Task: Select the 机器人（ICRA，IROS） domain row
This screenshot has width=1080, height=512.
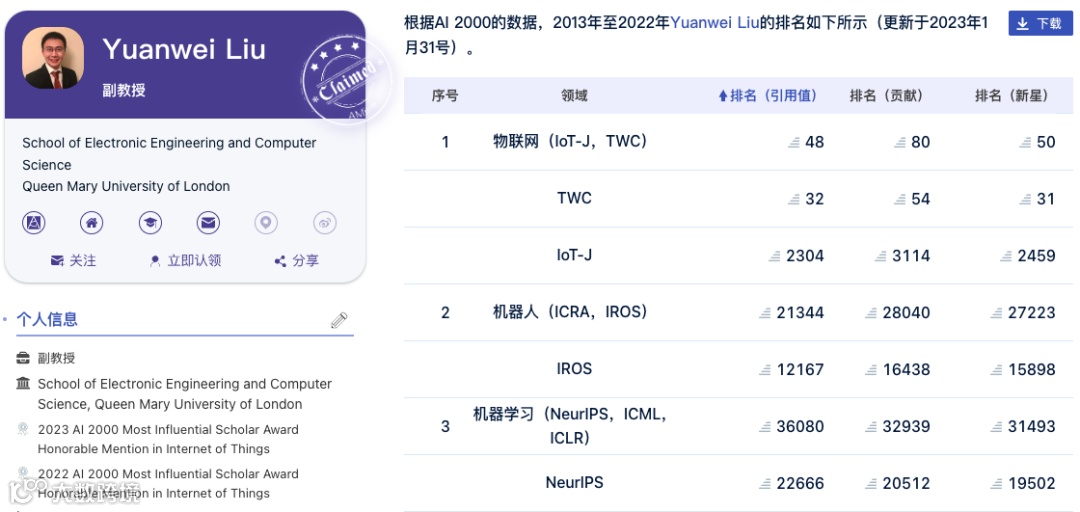Action: tap(570, 312)
